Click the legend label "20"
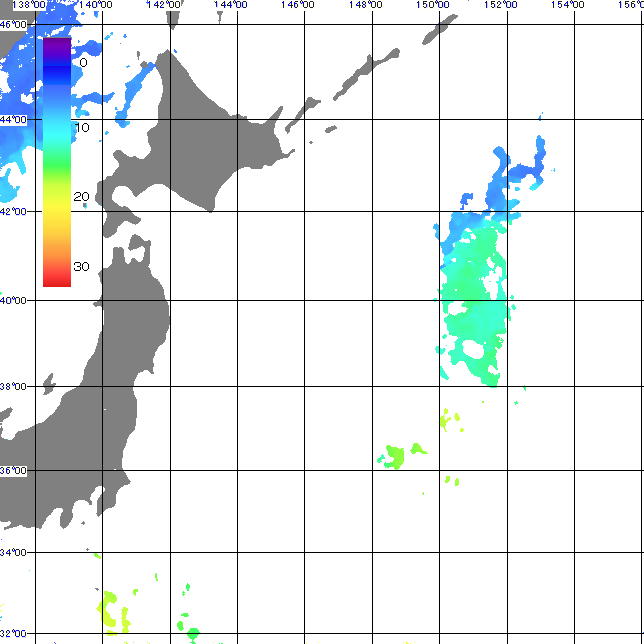The height and width of the screenshot is (644, 644). (x=82, y=196)
